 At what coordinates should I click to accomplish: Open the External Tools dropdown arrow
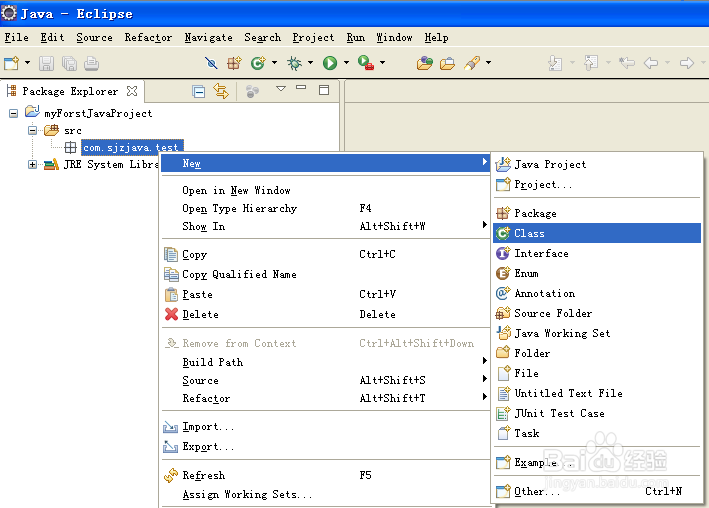click(x=383, y=63)
